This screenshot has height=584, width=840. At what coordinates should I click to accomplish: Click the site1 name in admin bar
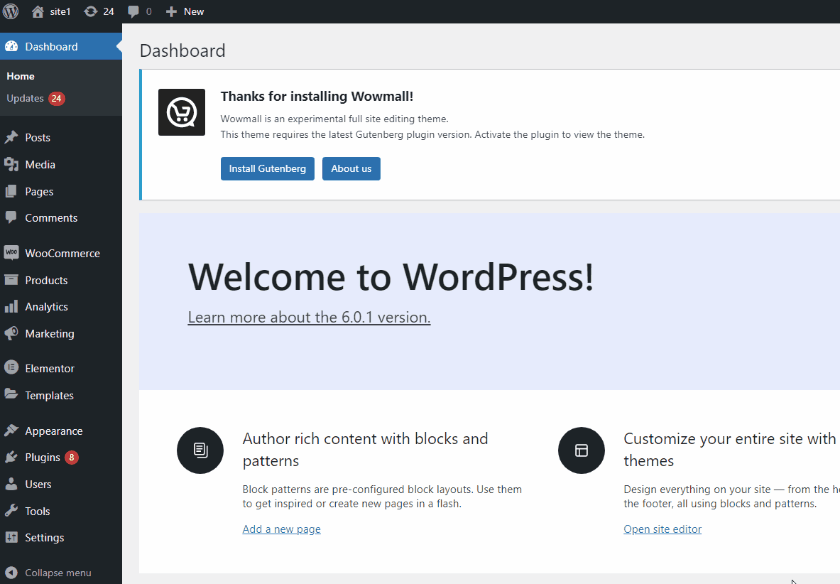point(60,12)
